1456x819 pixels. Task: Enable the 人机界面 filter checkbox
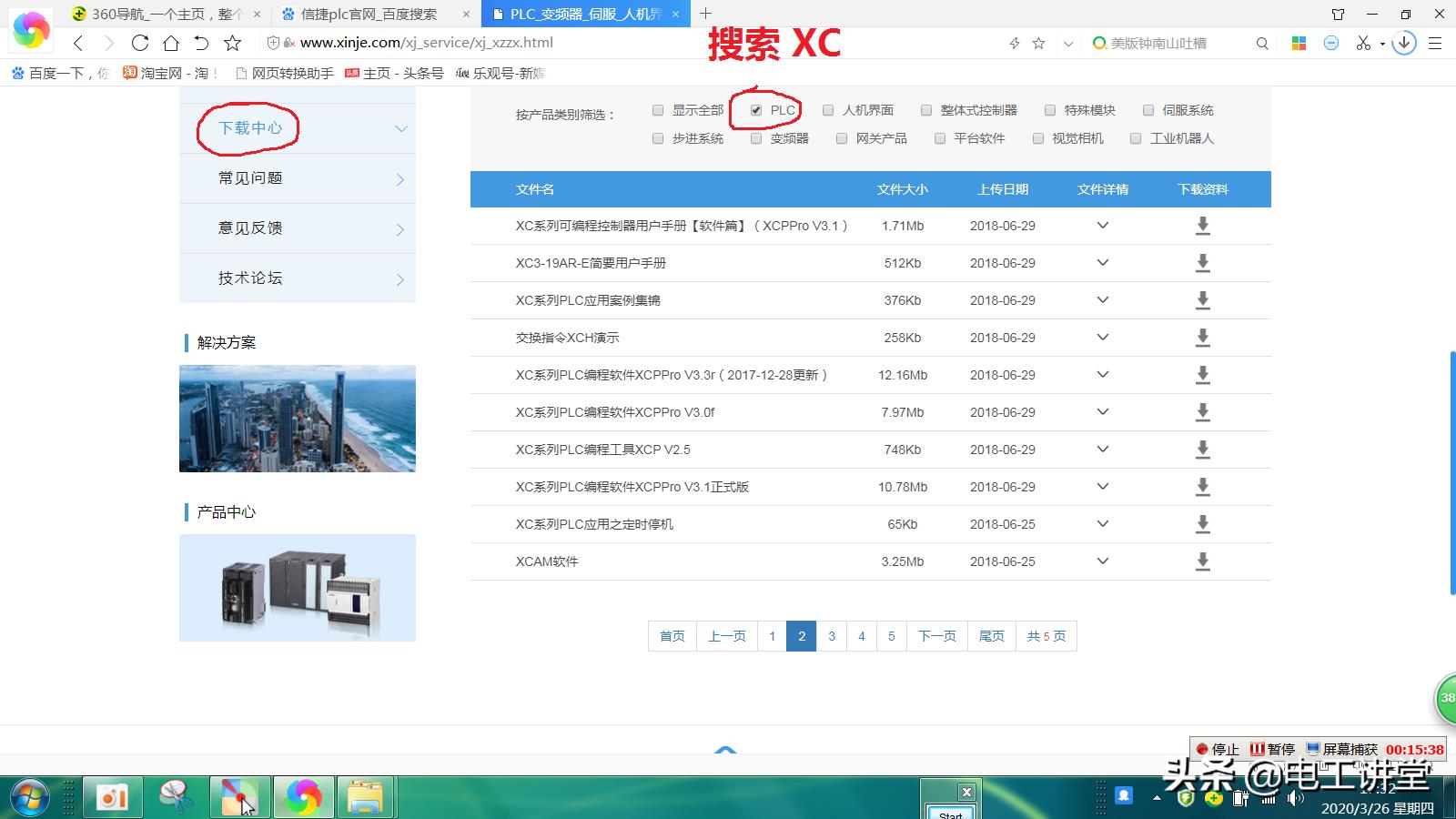point(828,110)
